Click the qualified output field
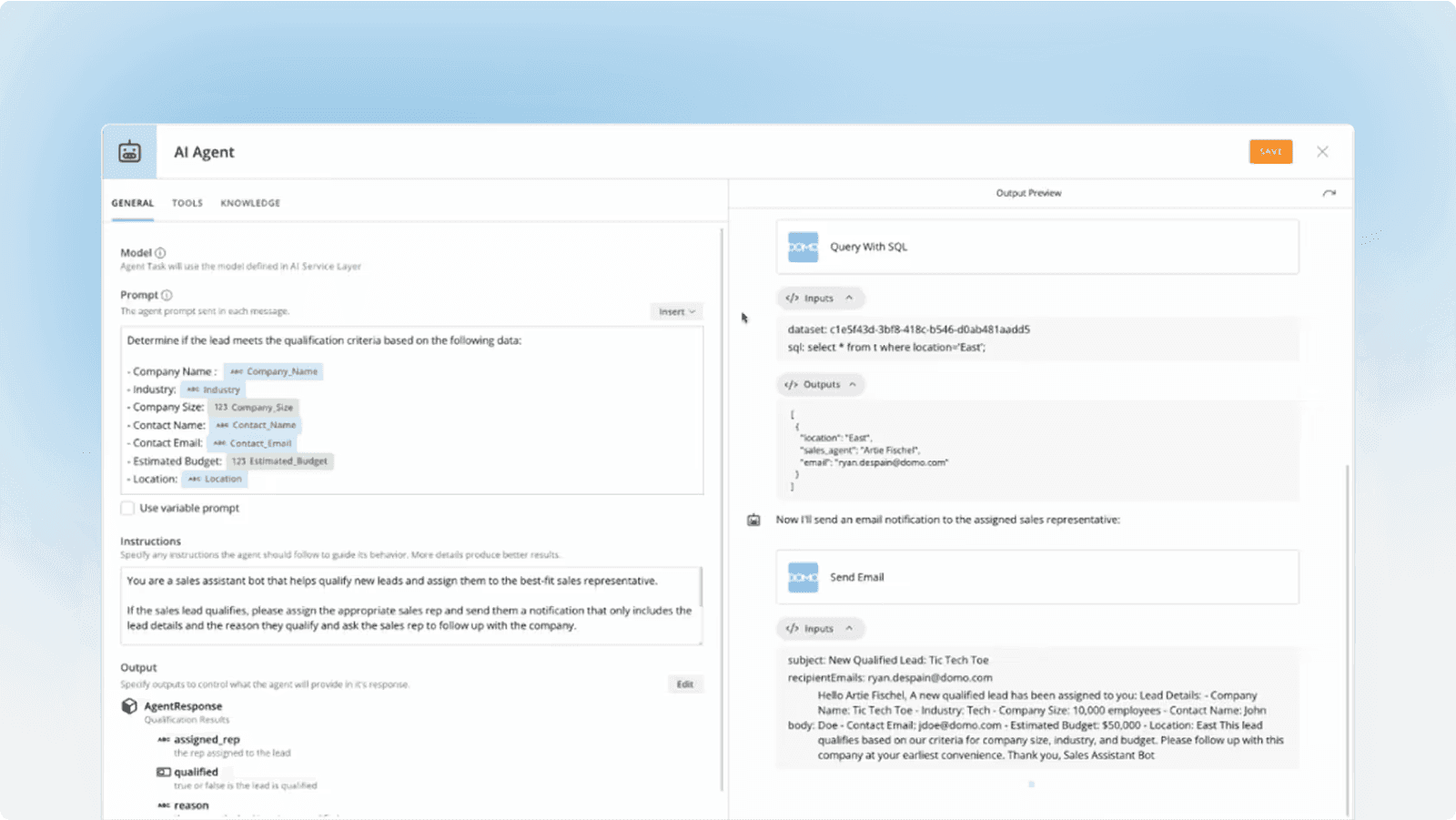Viewport: 1456px width, 820px height. 196,772
